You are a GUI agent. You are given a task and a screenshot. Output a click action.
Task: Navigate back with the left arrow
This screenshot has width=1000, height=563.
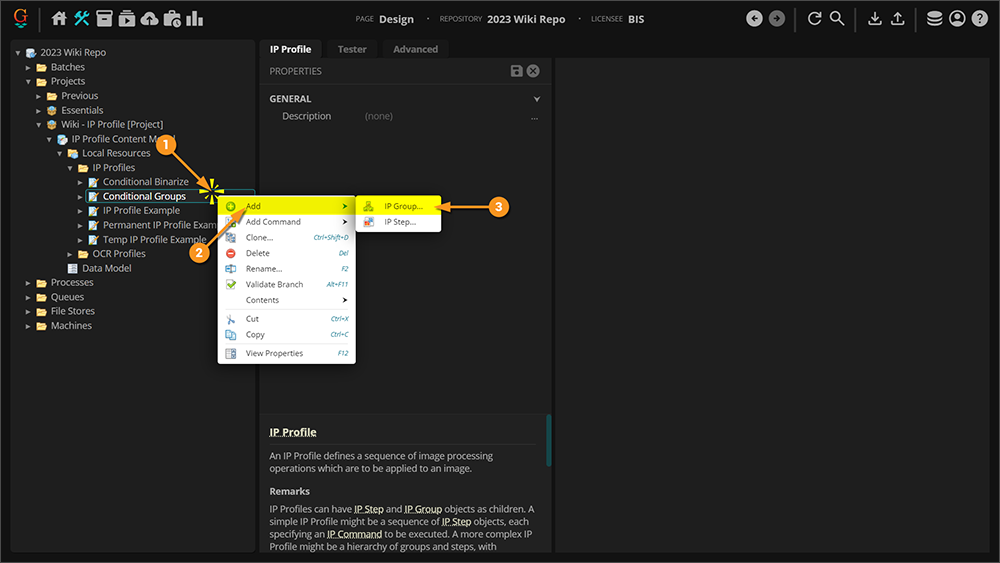(754, 18)
